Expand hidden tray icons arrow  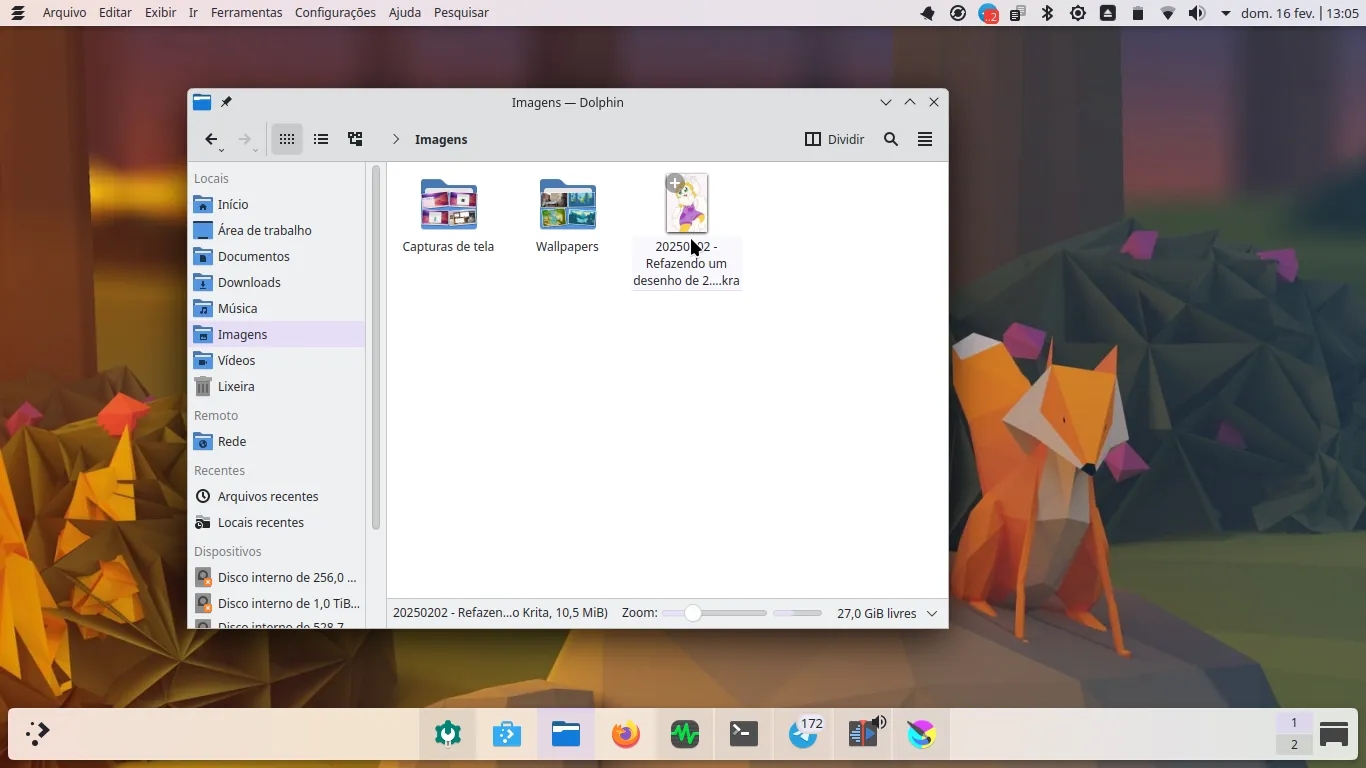pyautogui.click(x=1226, y=13)
